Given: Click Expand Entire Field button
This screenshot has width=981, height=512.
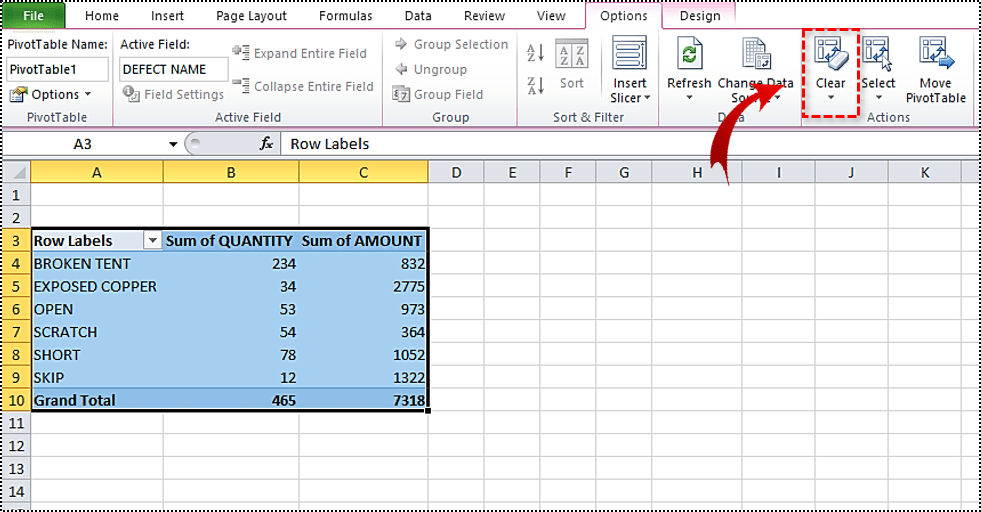Looking at the screenshot, I should (x=300, y=53).
